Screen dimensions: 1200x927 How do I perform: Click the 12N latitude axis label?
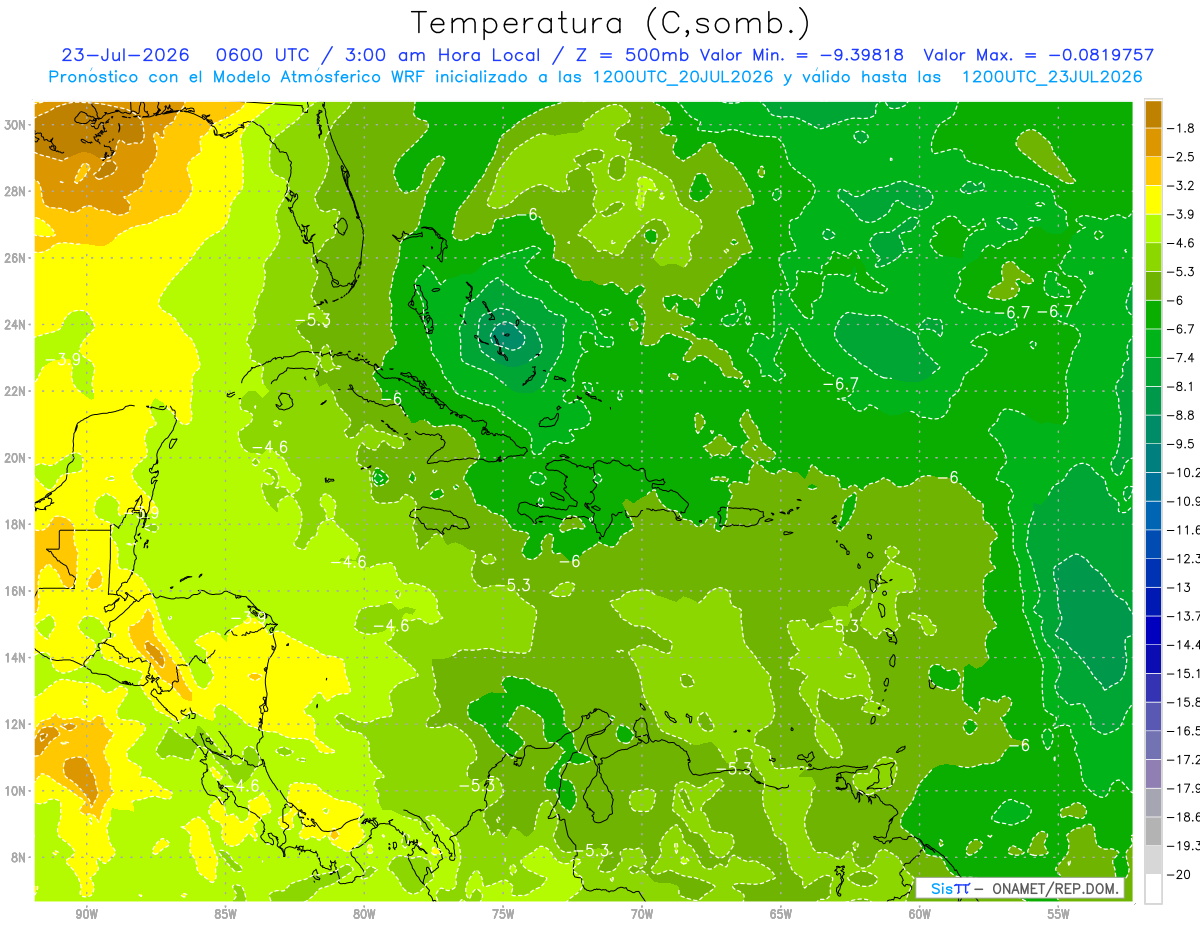(17, 723)
